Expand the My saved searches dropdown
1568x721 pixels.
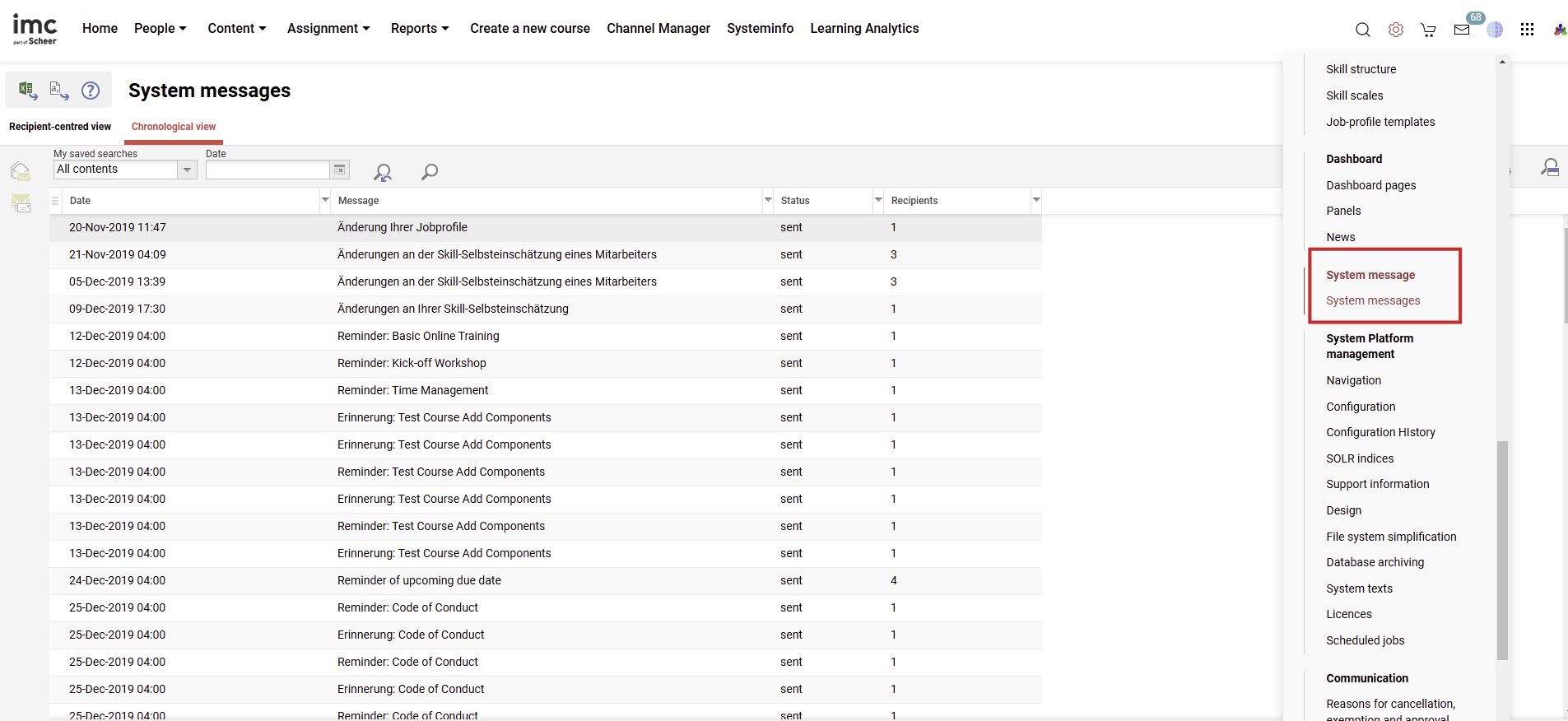187,170
